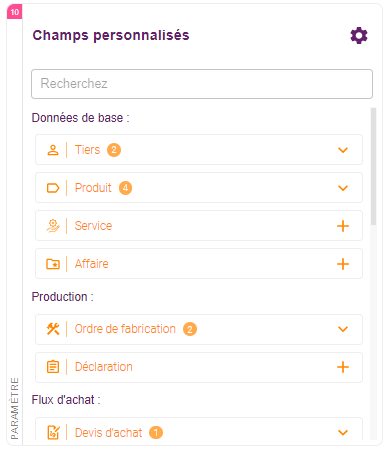Click the vertical scrollbar of the list
The width and height of the screenshot is (385, 450).
pyautogui.click(x=373, y=166)
